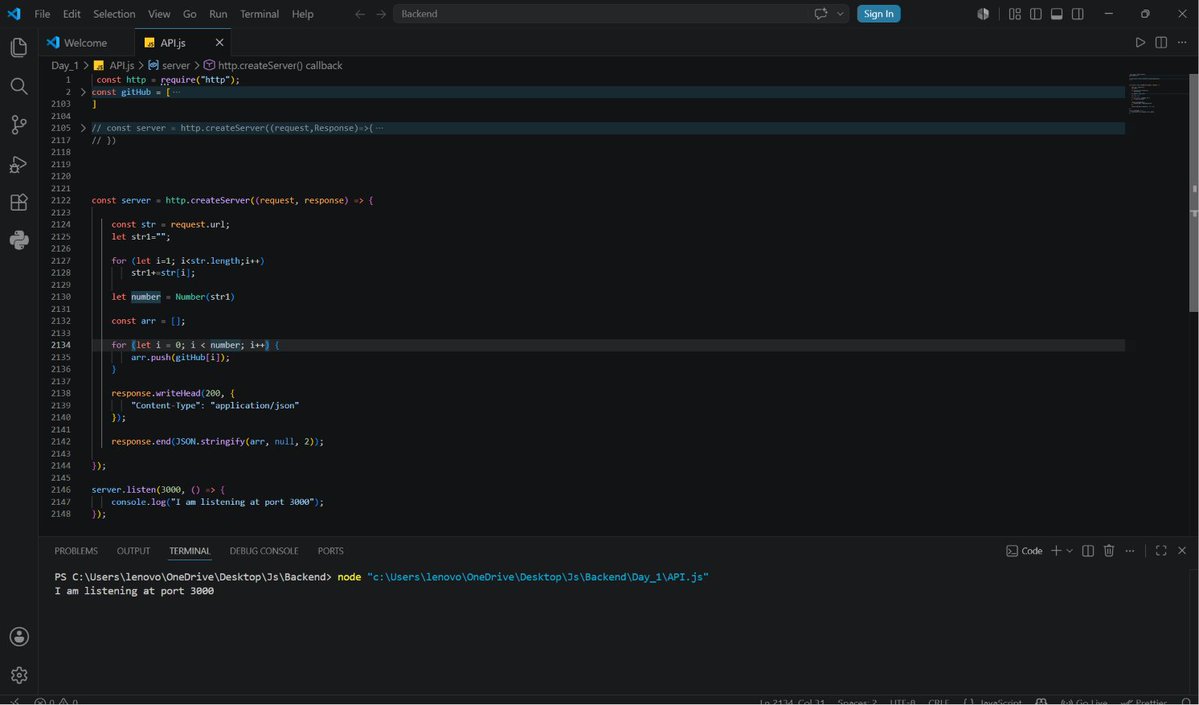This screenshot has height=705, width=1199.
Task: Close the terminal panel
Action: tap(1182, 551)
